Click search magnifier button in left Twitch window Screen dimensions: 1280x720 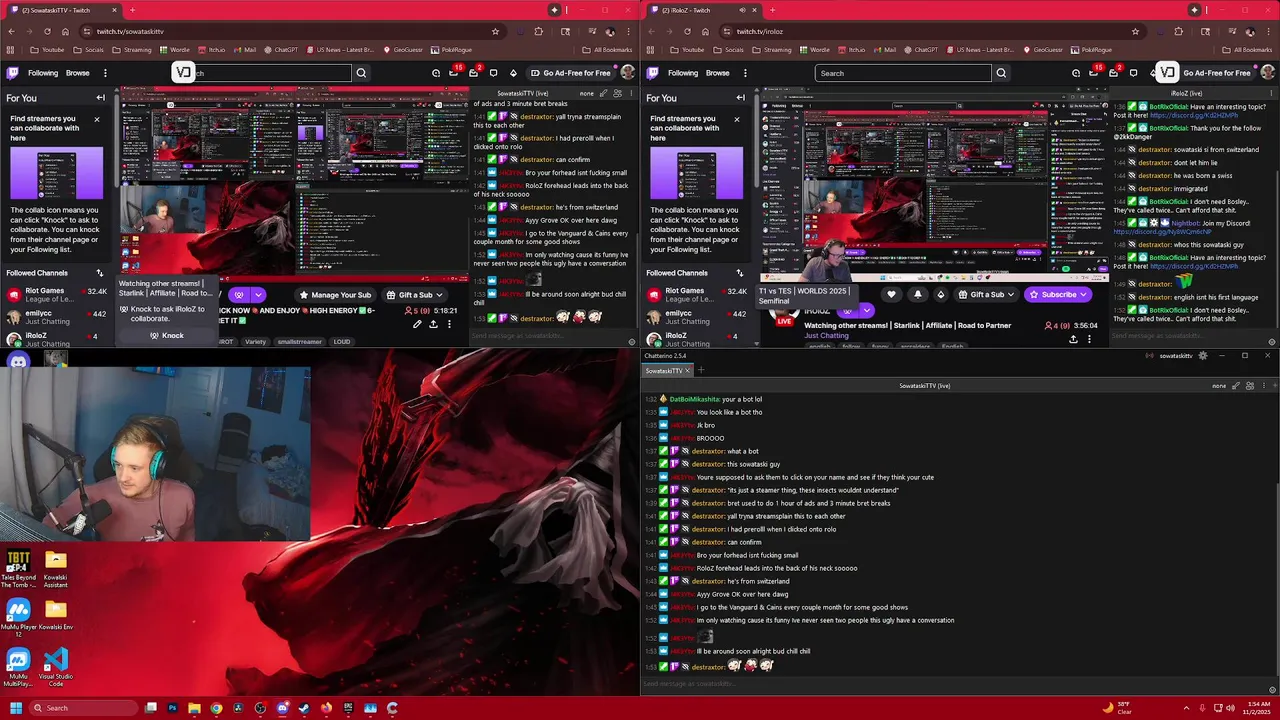pos(361,73)
